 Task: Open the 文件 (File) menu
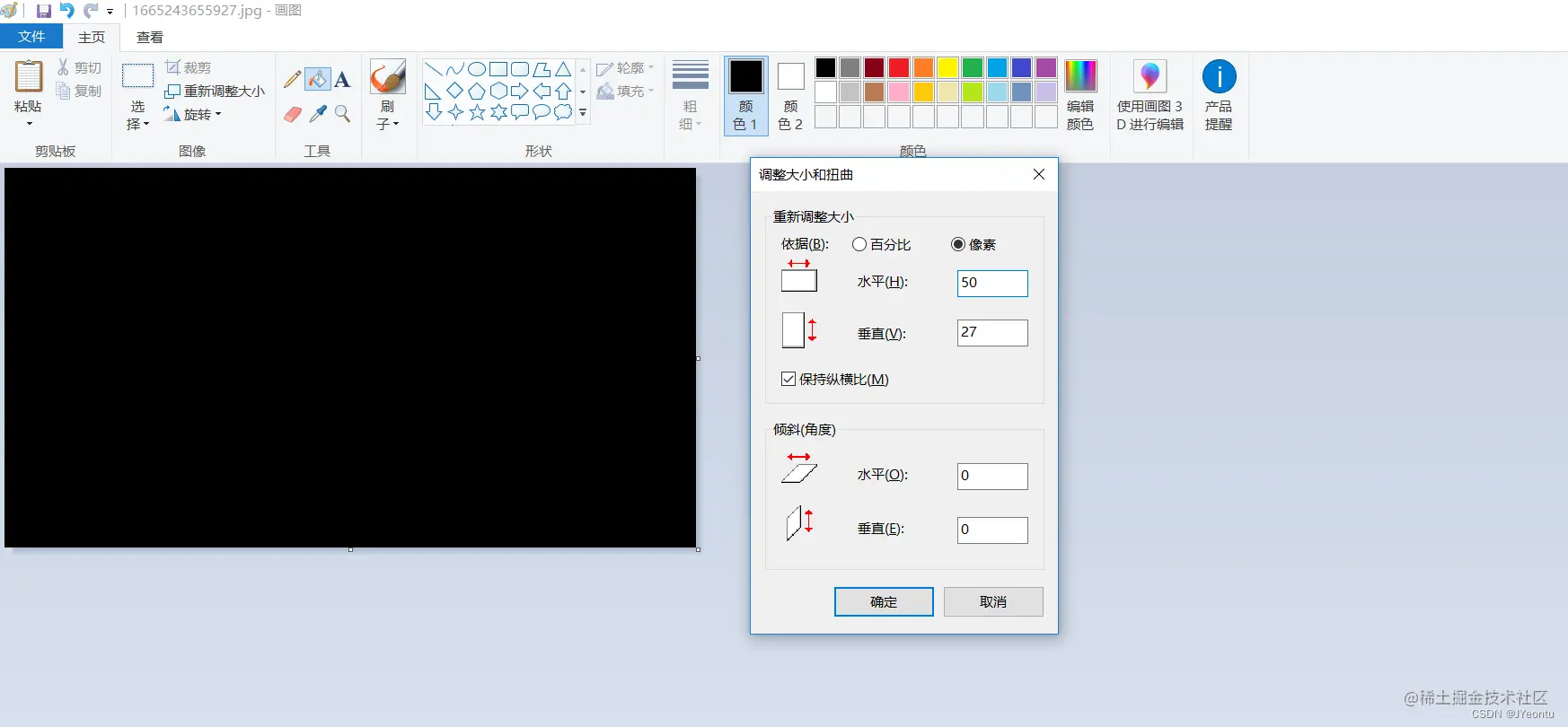click(31, 37)
